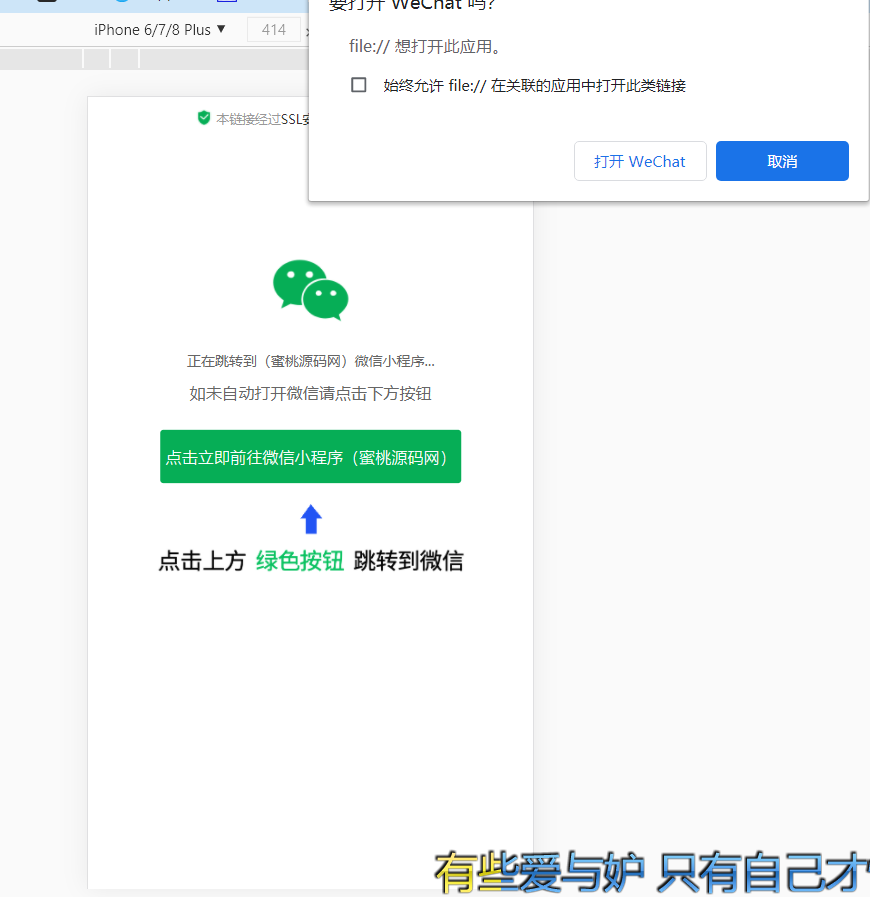870x897 pixels.
Task: Click the blue 取消 button
Action: click(782, 160)
